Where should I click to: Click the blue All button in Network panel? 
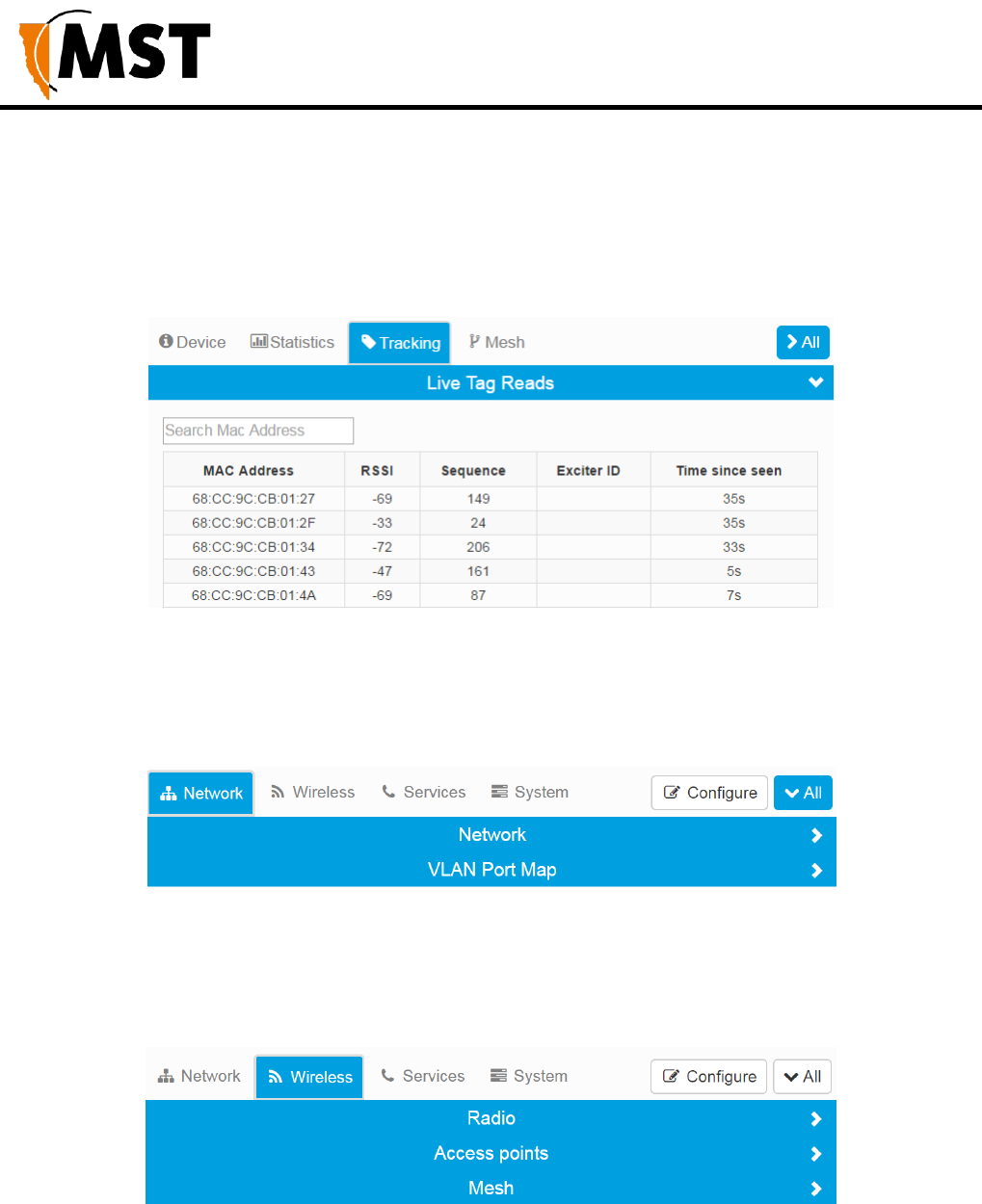[803, 793]
